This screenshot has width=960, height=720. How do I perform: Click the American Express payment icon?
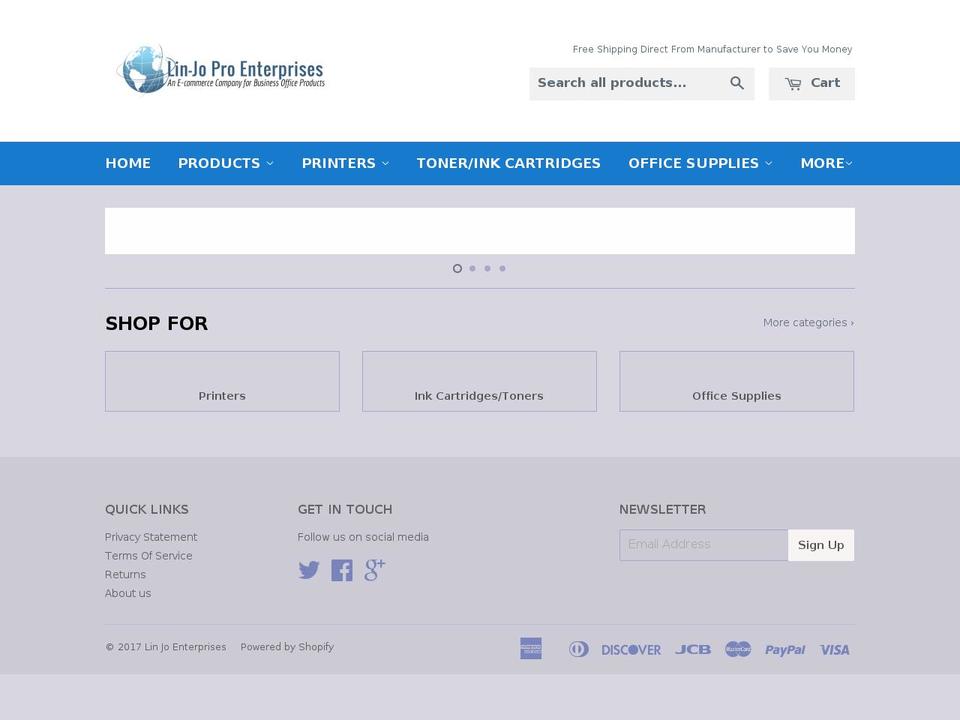[x=530, y=649]
